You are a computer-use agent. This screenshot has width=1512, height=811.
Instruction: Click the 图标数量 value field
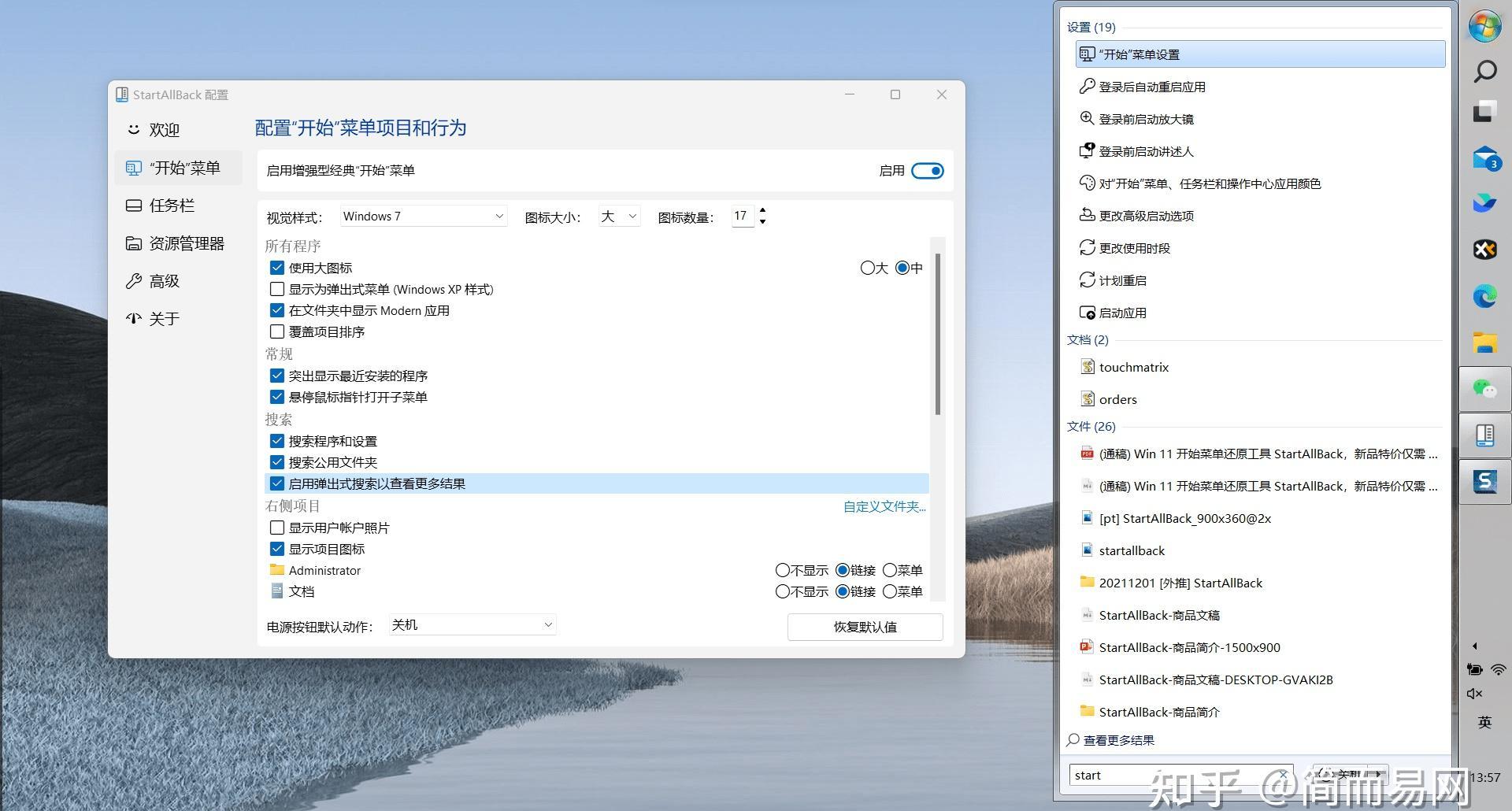click(x=743, y=216)
